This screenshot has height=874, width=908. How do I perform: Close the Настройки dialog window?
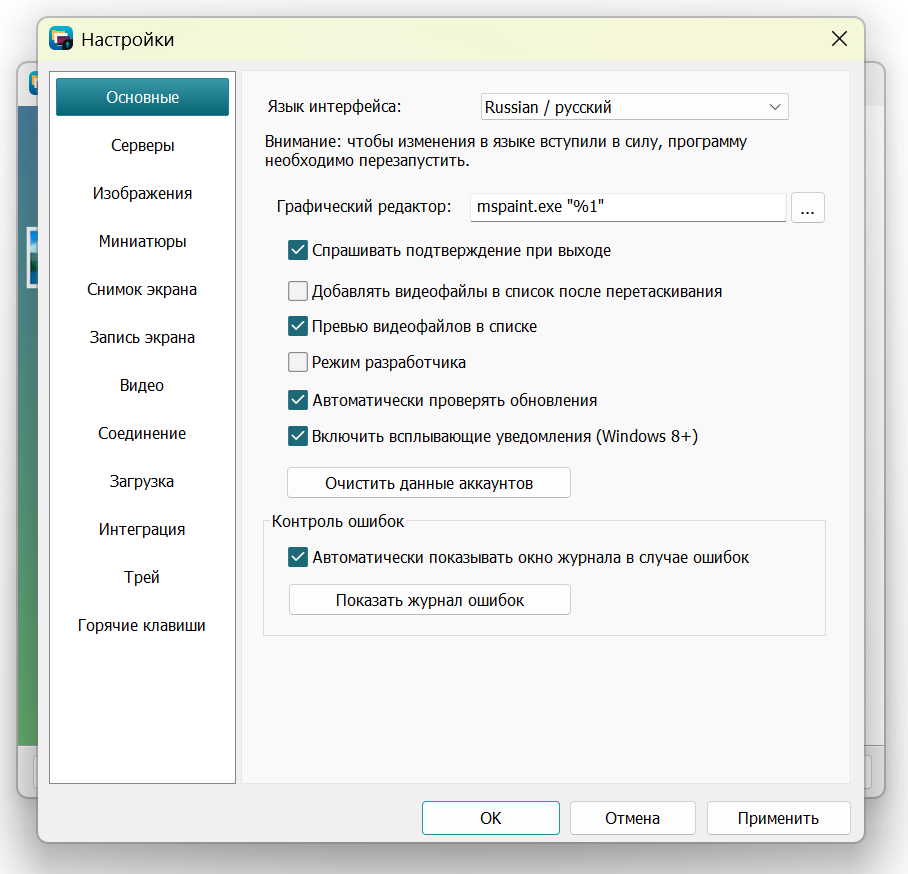click(x=839, y=39)
